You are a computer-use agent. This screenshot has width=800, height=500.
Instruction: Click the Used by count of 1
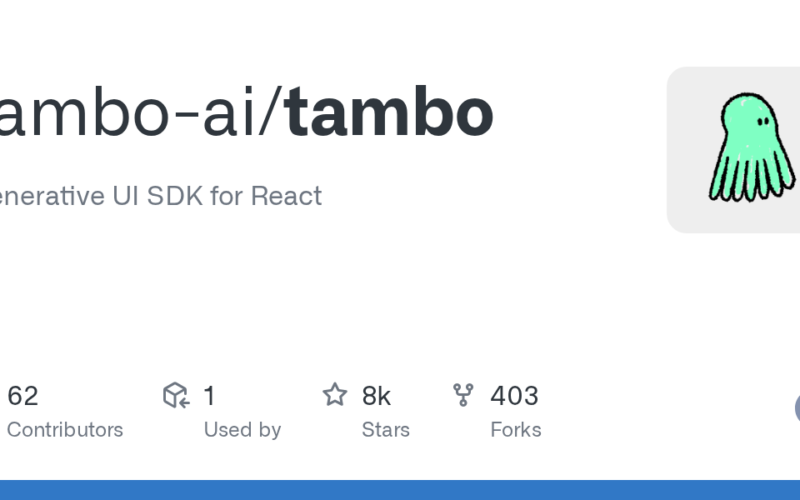pyautogui.click(x=209, y=396)
